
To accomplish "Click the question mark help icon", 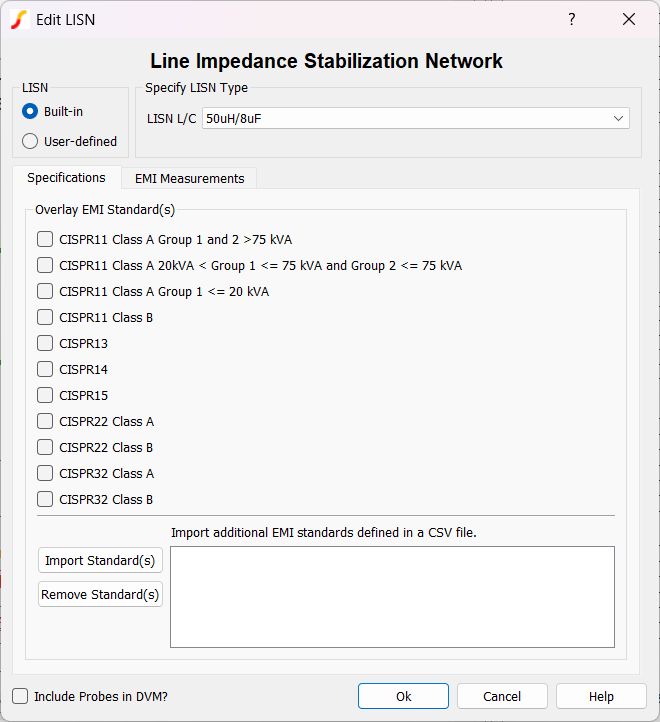I will coord(572,19).
